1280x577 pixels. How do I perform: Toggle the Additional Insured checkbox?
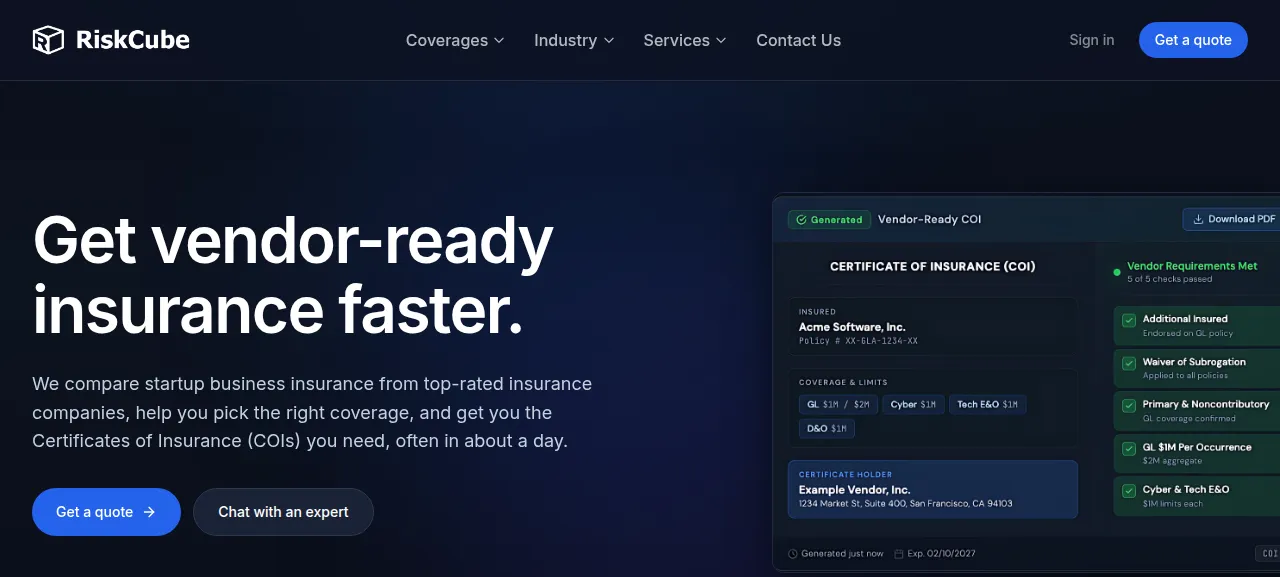(x=1129, y=320)
